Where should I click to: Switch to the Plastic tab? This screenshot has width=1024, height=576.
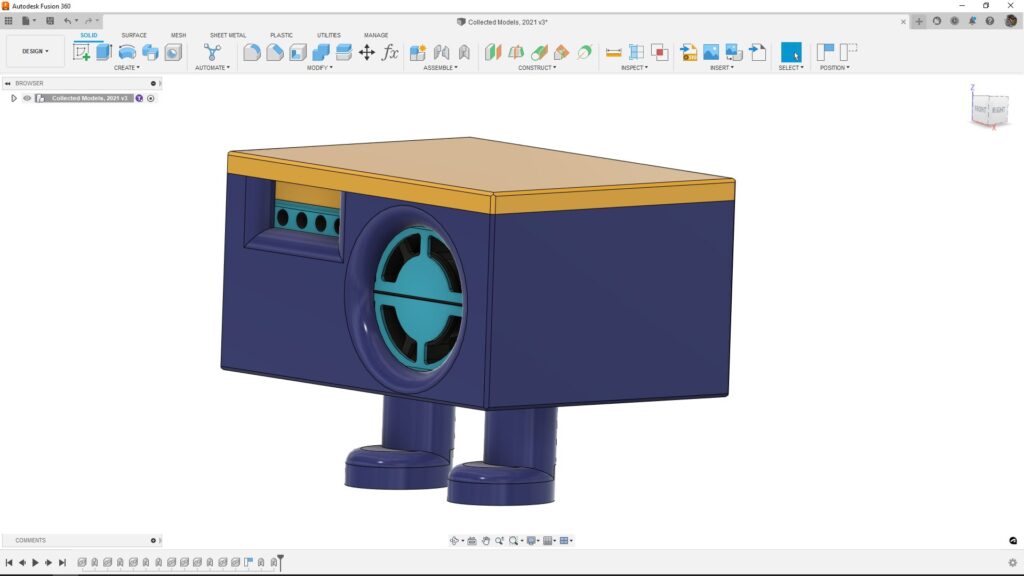(x=281, y=35)
